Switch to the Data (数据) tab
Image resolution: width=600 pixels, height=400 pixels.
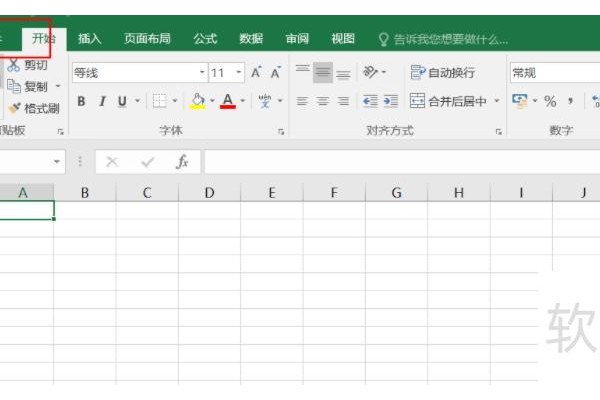[x=251, y=39]
